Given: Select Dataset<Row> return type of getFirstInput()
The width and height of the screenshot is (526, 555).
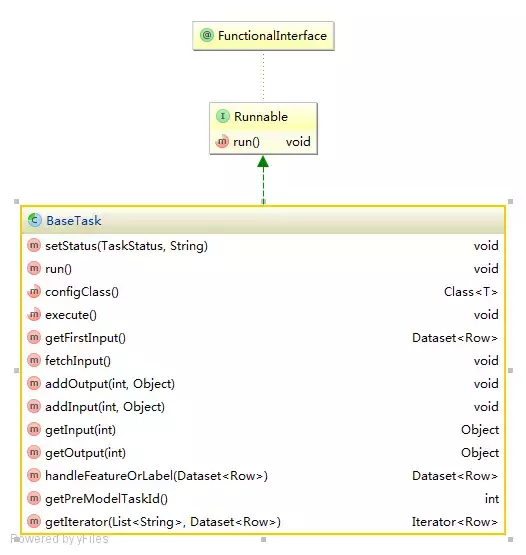Looking at the screenshot, I should pos(455,338).
